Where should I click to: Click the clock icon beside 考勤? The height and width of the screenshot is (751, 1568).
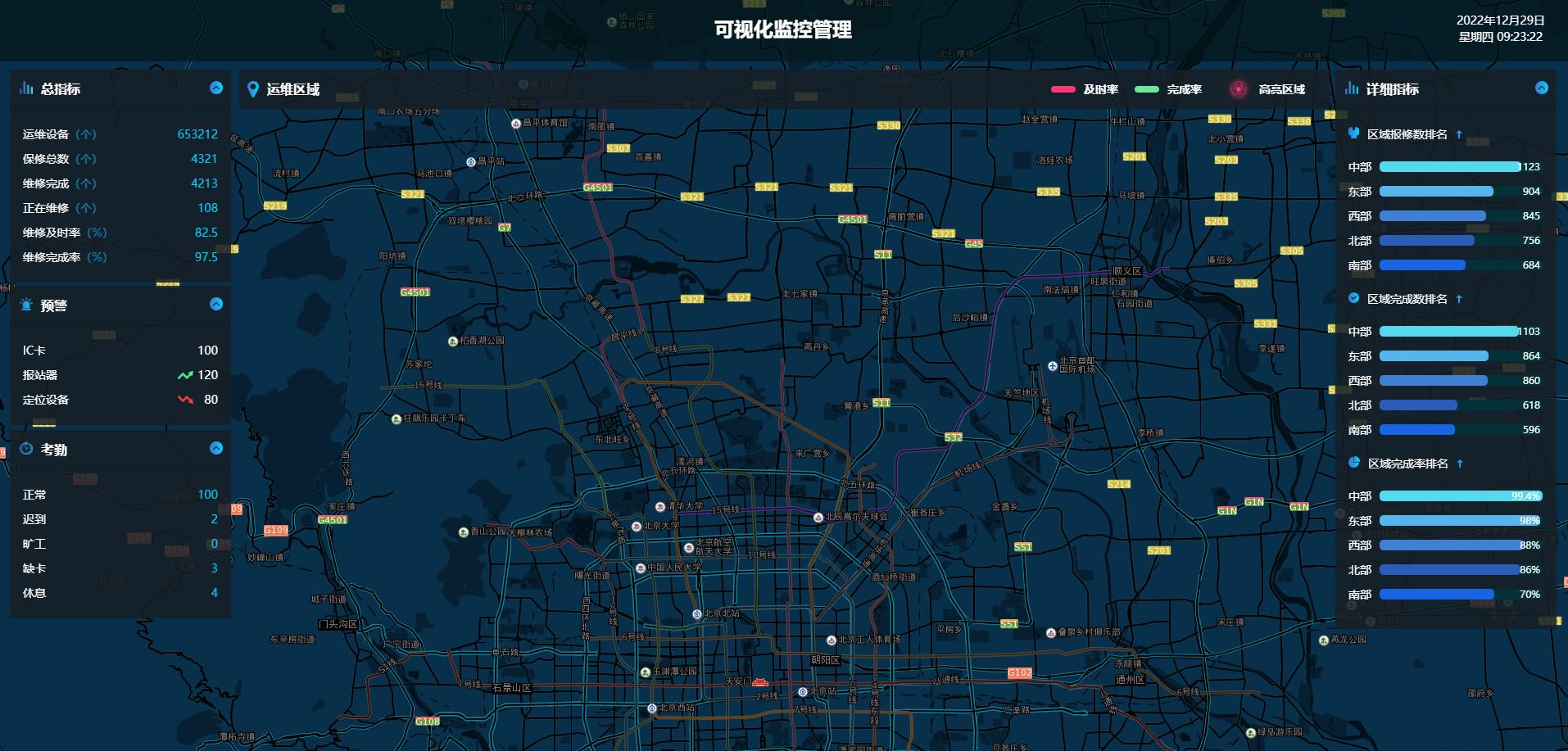(26, 449)
